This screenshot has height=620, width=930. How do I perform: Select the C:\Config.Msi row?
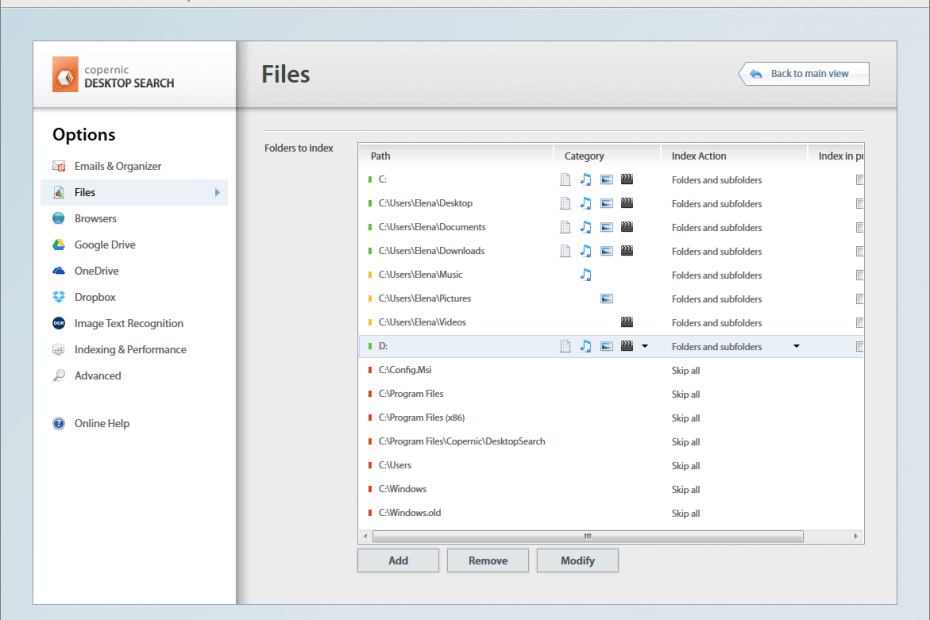[x=611, y=370]
